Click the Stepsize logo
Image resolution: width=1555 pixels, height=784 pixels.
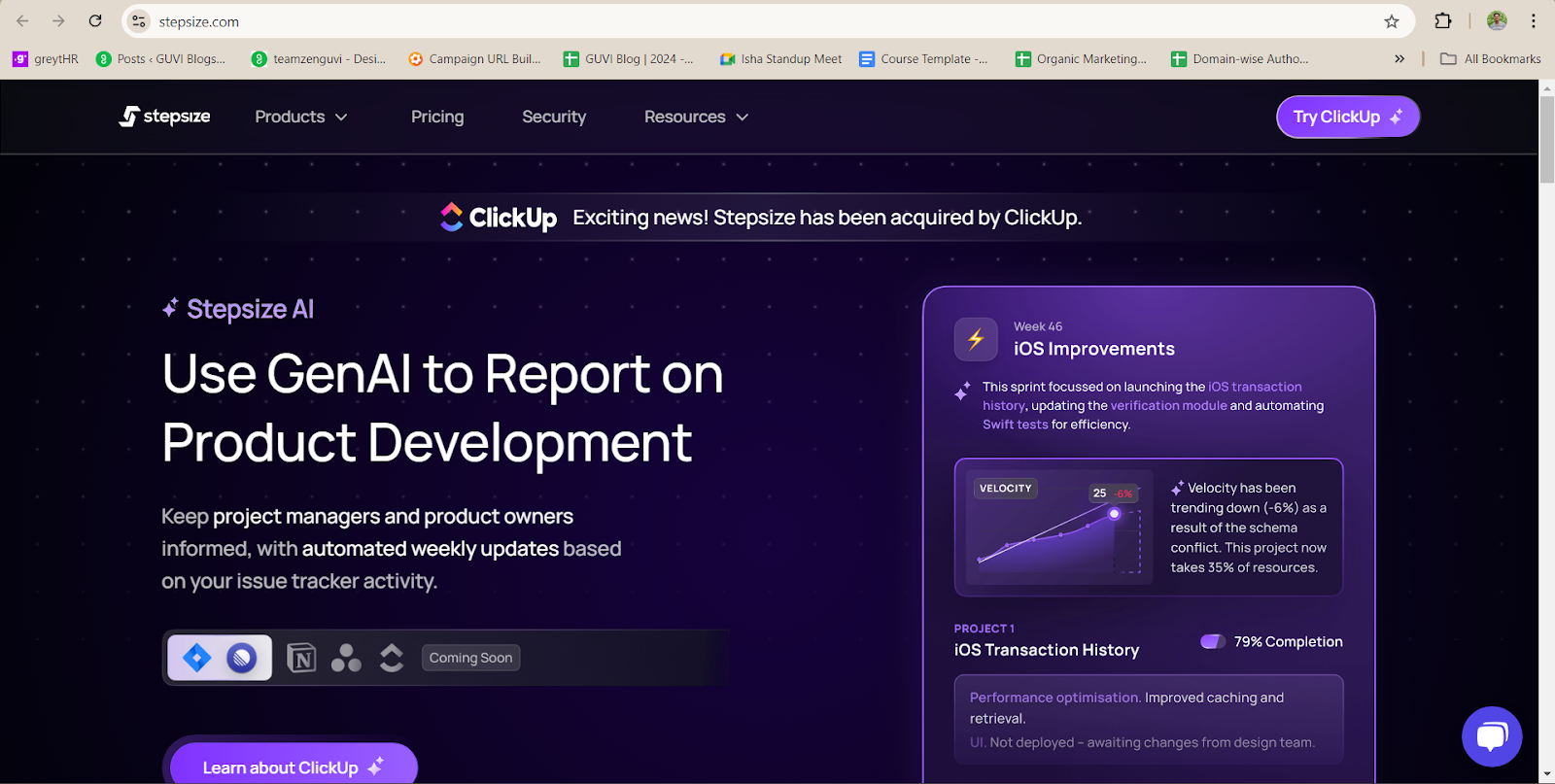point(164,117)
